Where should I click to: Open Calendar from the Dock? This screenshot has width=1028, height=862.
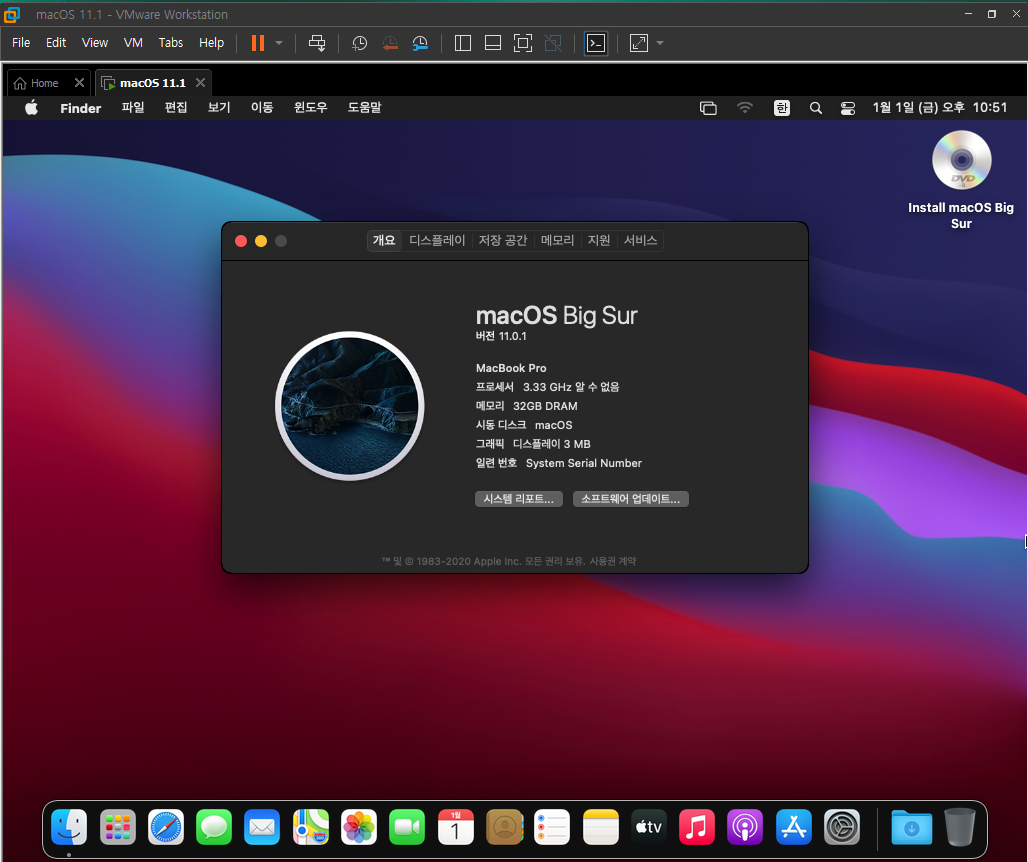tap(456, 827)
